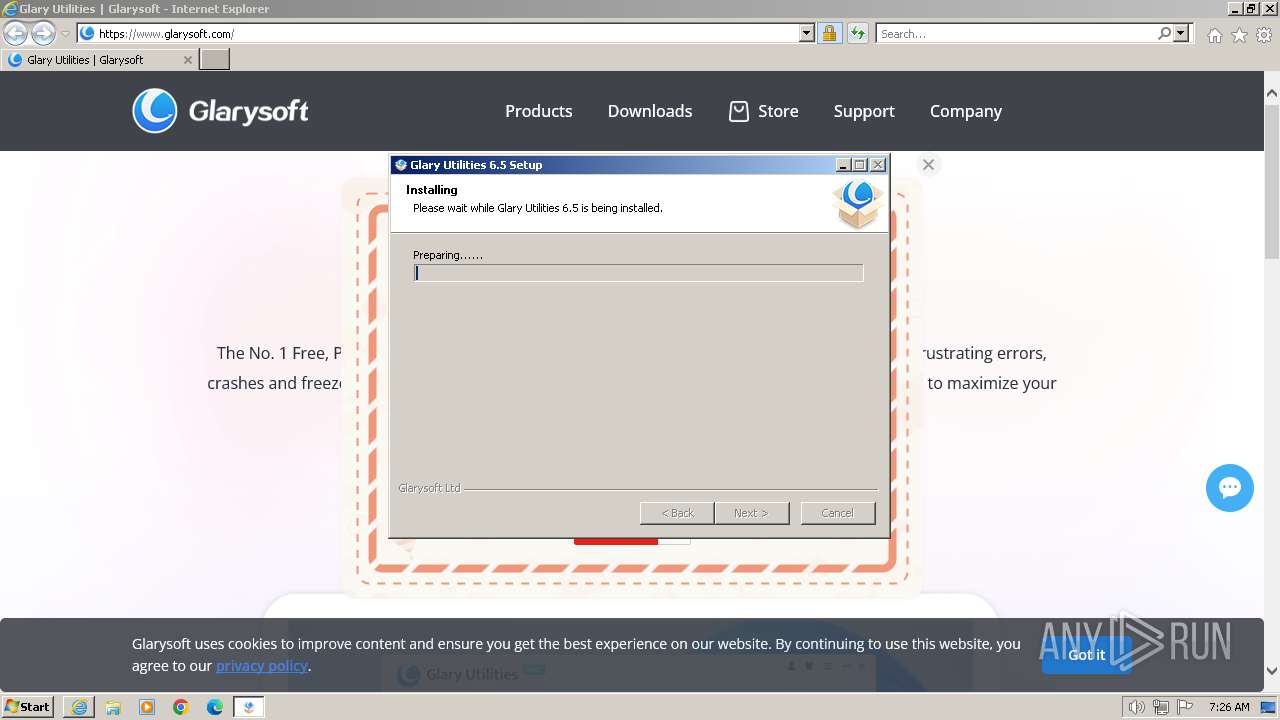Accept cookies with Got it button
The height and width of the screenshot is (720, 1280).
click(1086, 655)
